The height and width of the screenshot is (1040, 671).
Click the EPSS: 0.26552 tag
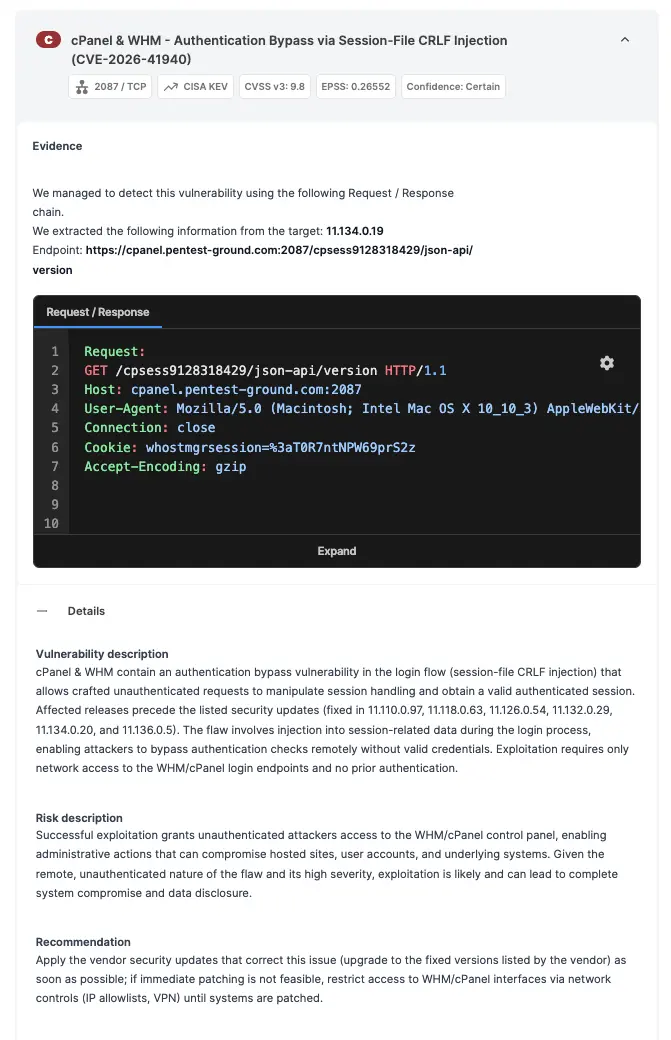click(355, 87)
